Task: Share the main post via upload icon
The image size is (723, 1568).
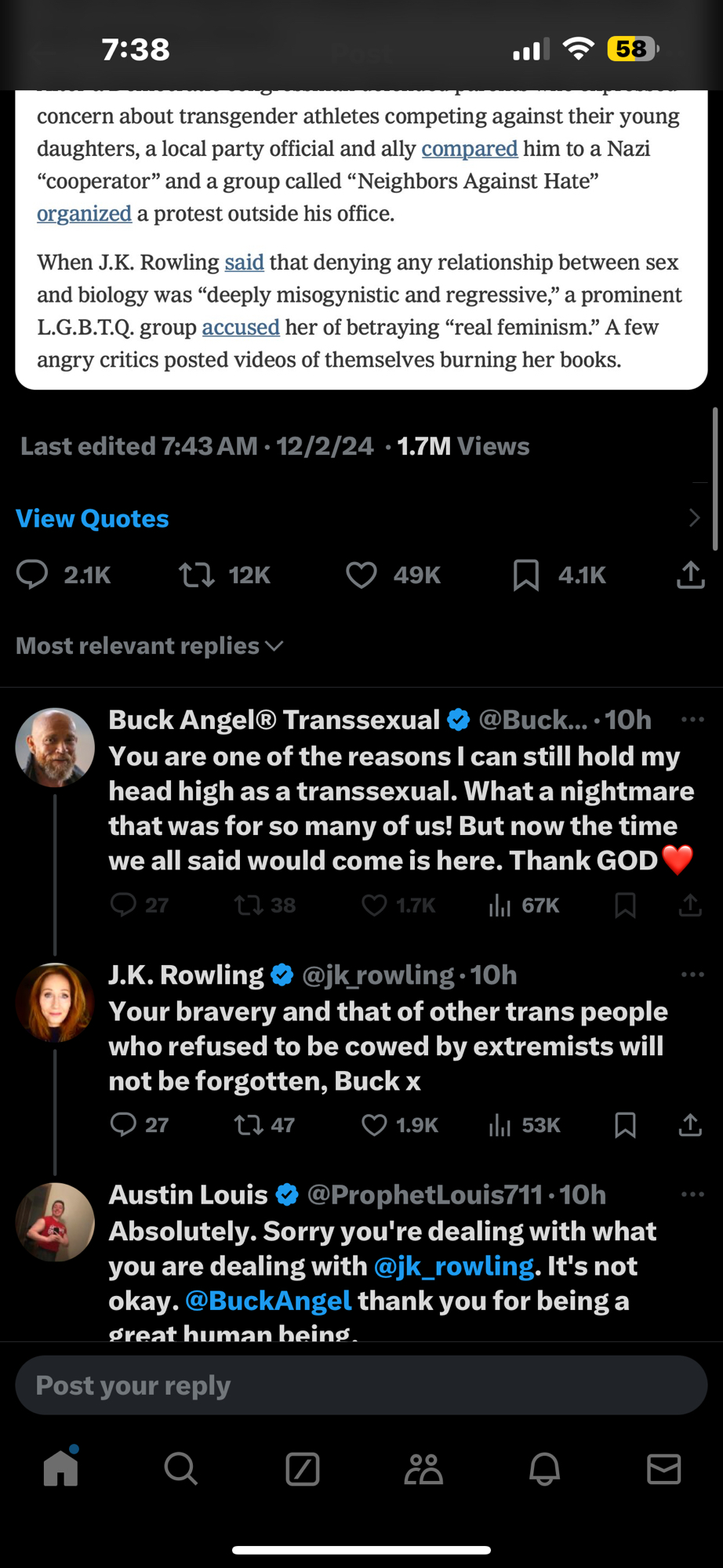Action: (690, 575)
